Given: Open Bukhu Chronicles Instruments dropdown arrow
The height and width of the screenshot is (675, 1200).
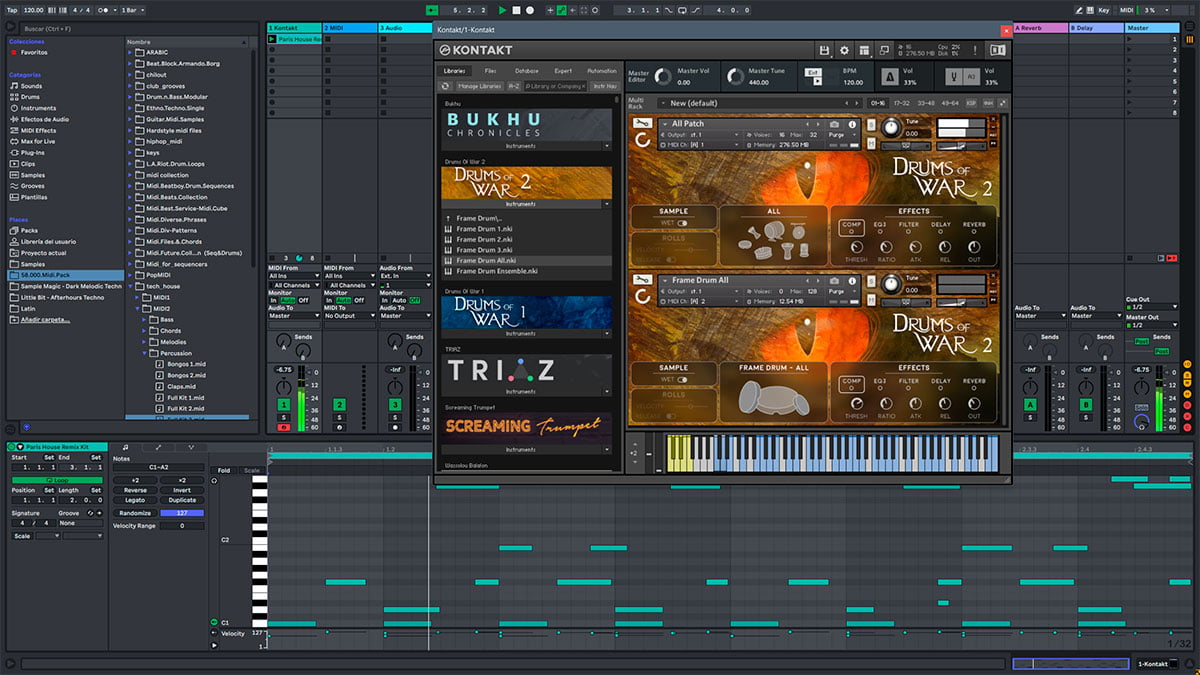Looking at the screenshot, I should point(605,146).
